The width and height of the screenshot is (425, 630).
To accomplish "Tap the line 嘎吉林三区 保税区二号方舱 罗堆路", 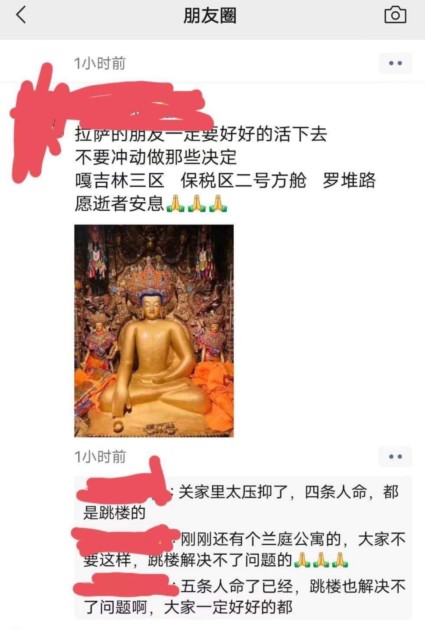I will click(225, 180).
